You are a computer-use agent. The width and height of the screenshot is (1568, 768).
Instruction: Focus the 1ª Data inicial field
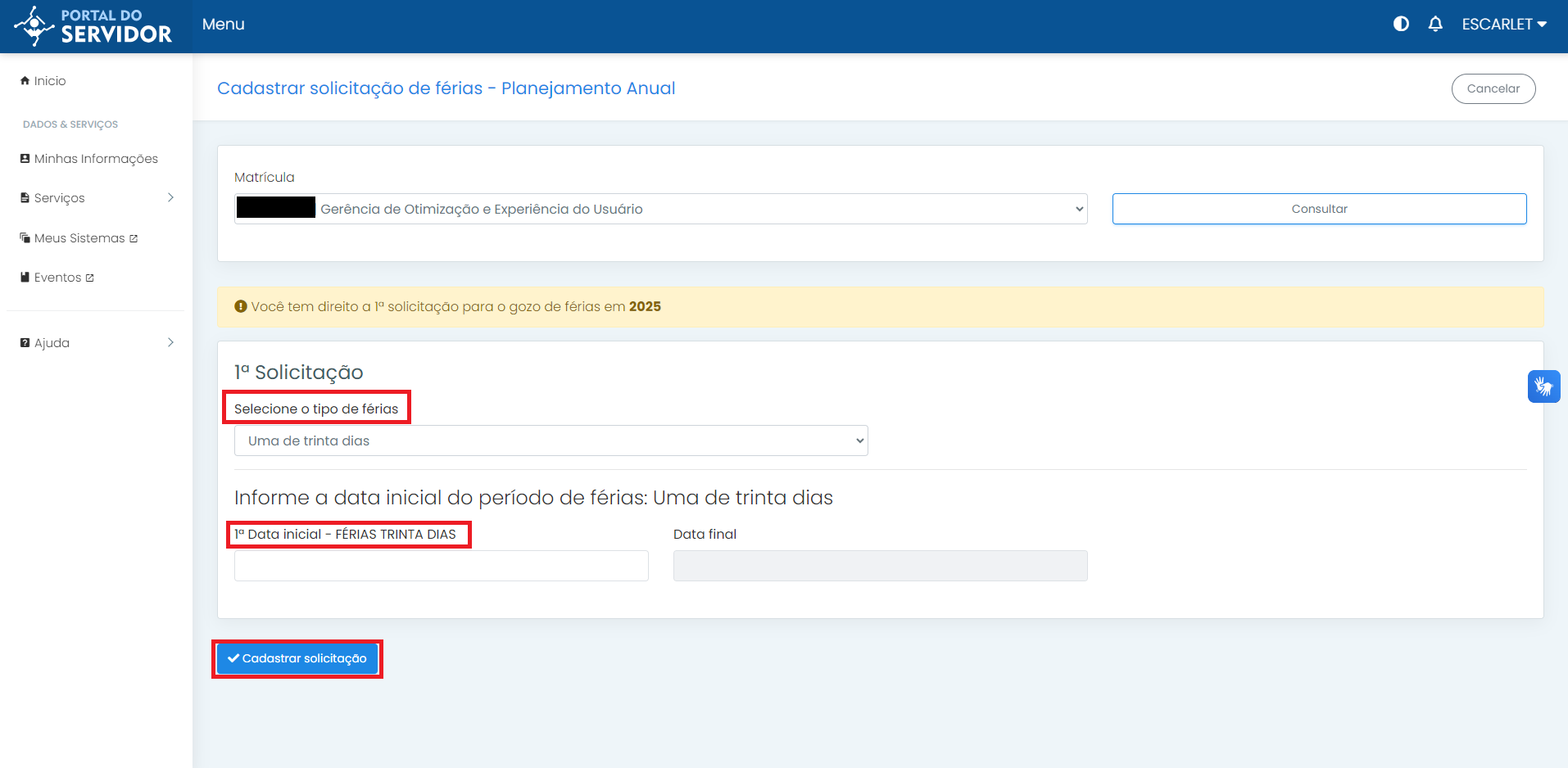tap(441, 566)
